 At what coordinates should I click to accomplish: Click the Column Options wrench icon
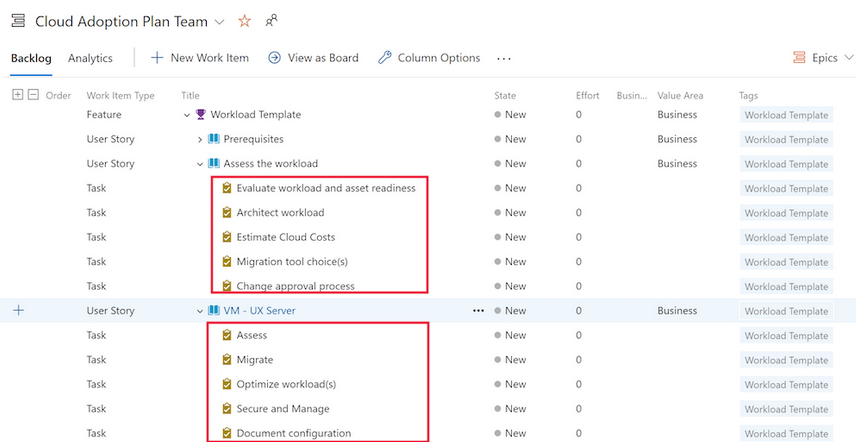click(x=385, y=58)
